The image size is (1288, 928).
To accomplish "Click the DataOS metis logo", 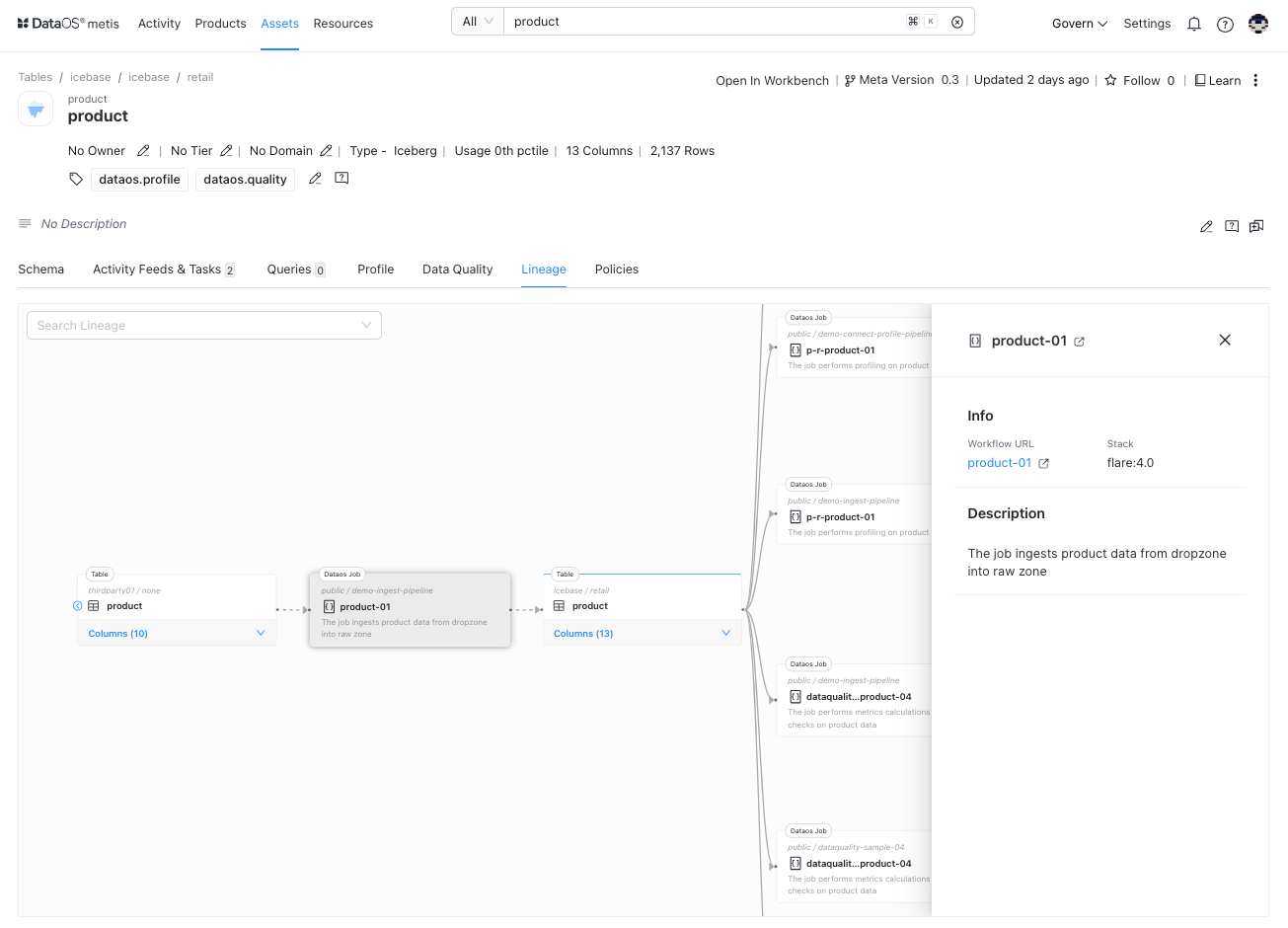I will click(68, 23).
